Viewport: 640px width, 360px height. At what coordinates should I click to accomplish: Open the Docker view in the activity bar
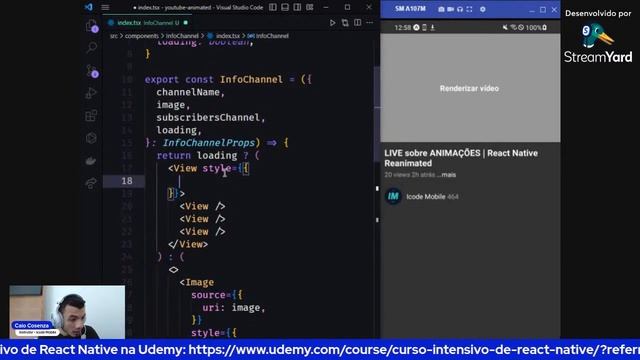pos(91,160)
